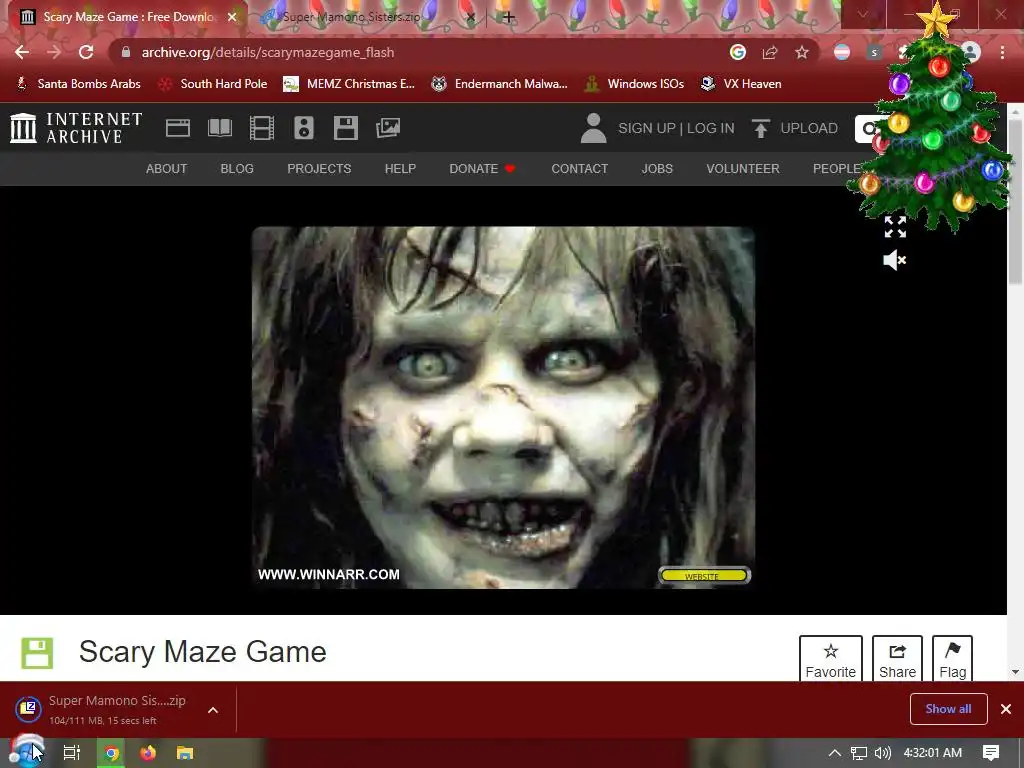Open the network status tray icon

[x=859, y=753]
